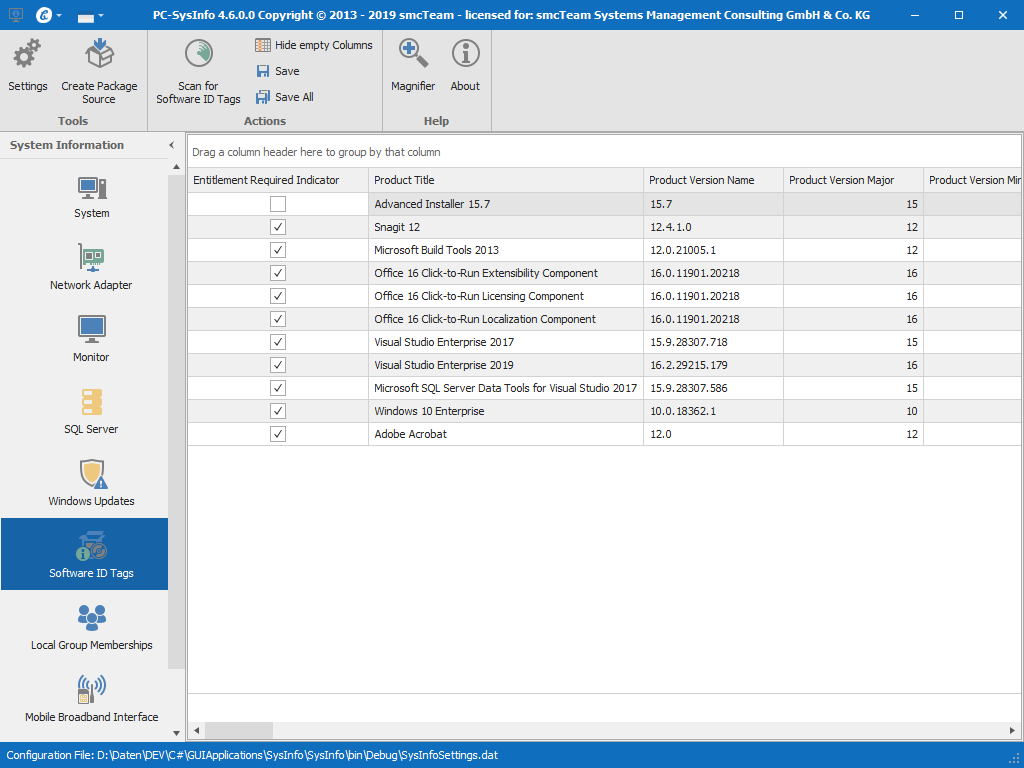Select the Advanced Installer 15.7 title cell
Screen dimensions: 1024x768
pos(505,204)
